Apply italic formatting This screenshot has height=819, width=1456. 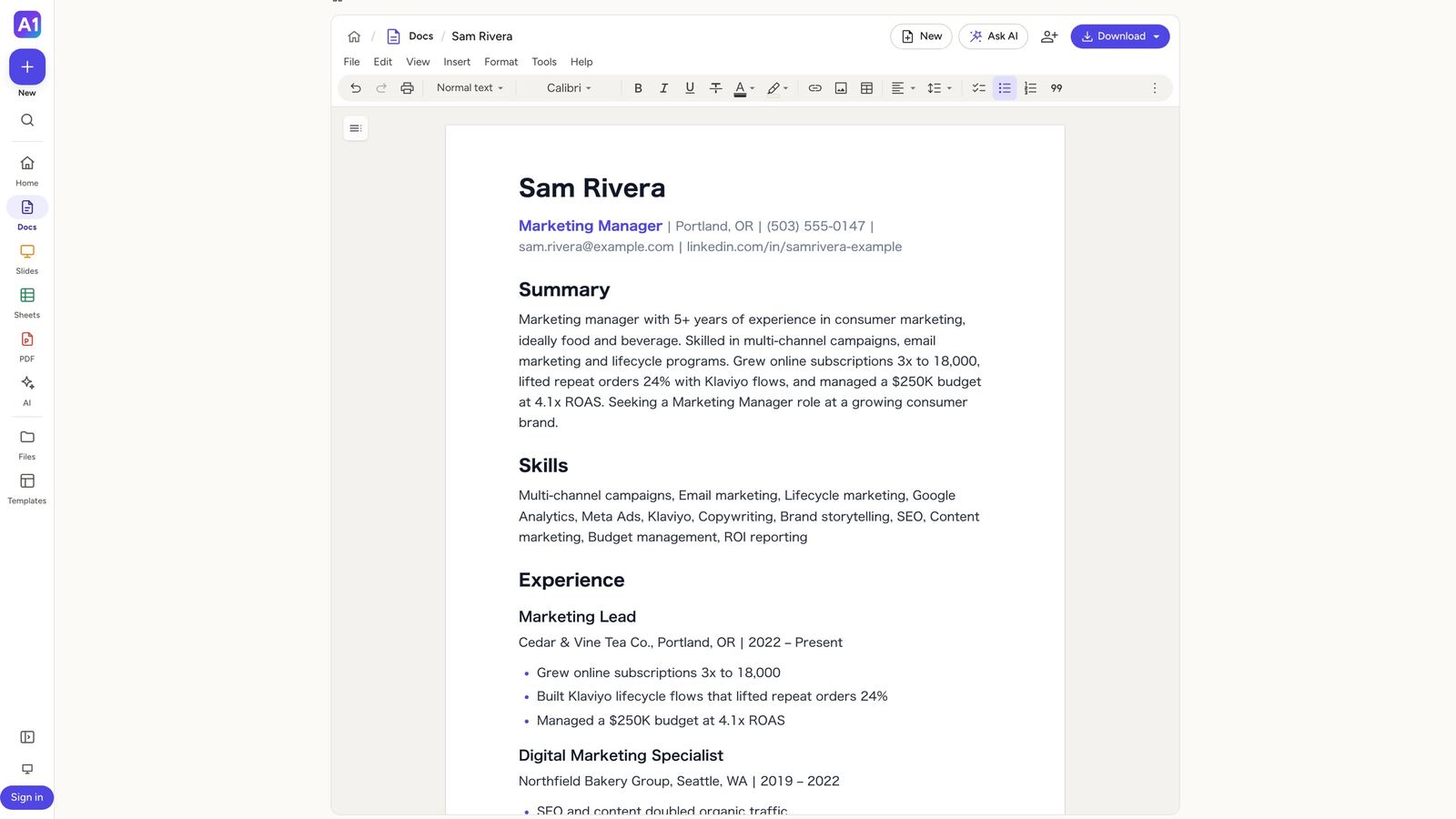coord(663,88)
